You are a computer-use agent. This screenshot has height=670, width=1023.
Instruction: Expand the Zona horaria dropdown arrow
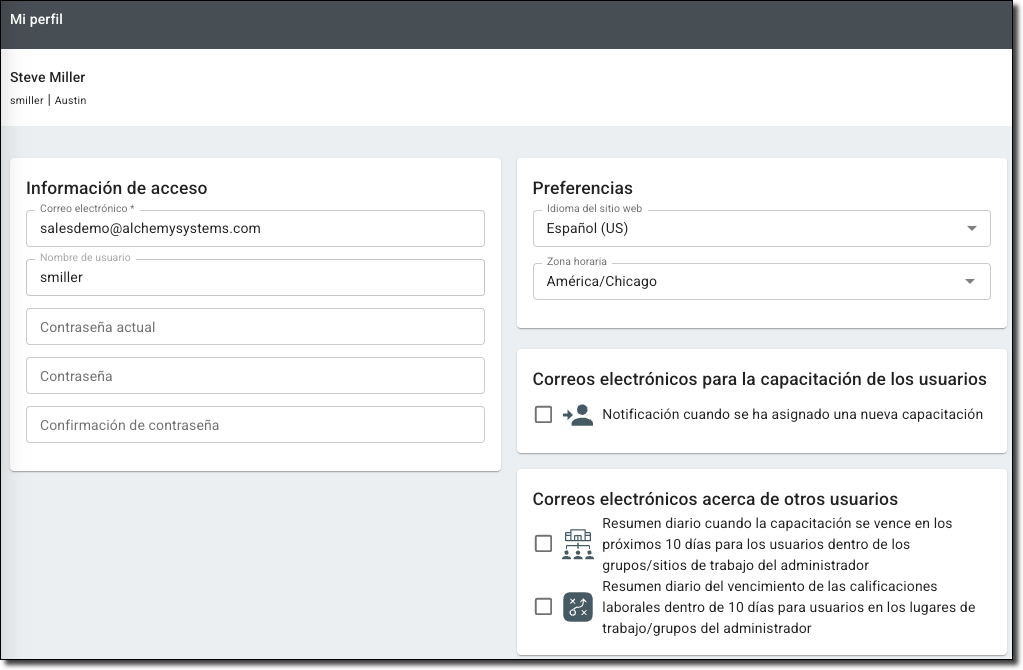(x=969, y=282)
